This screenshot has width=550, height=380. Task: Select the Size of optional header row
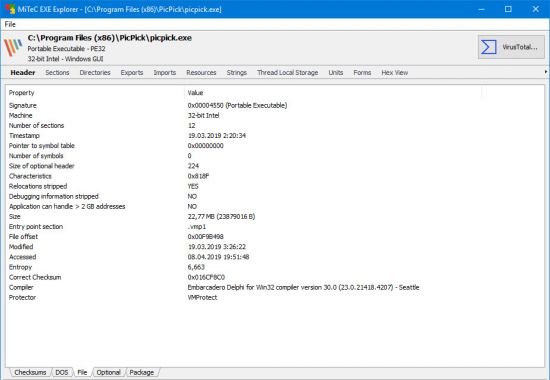pyautogui.click(x=276, y=166)
